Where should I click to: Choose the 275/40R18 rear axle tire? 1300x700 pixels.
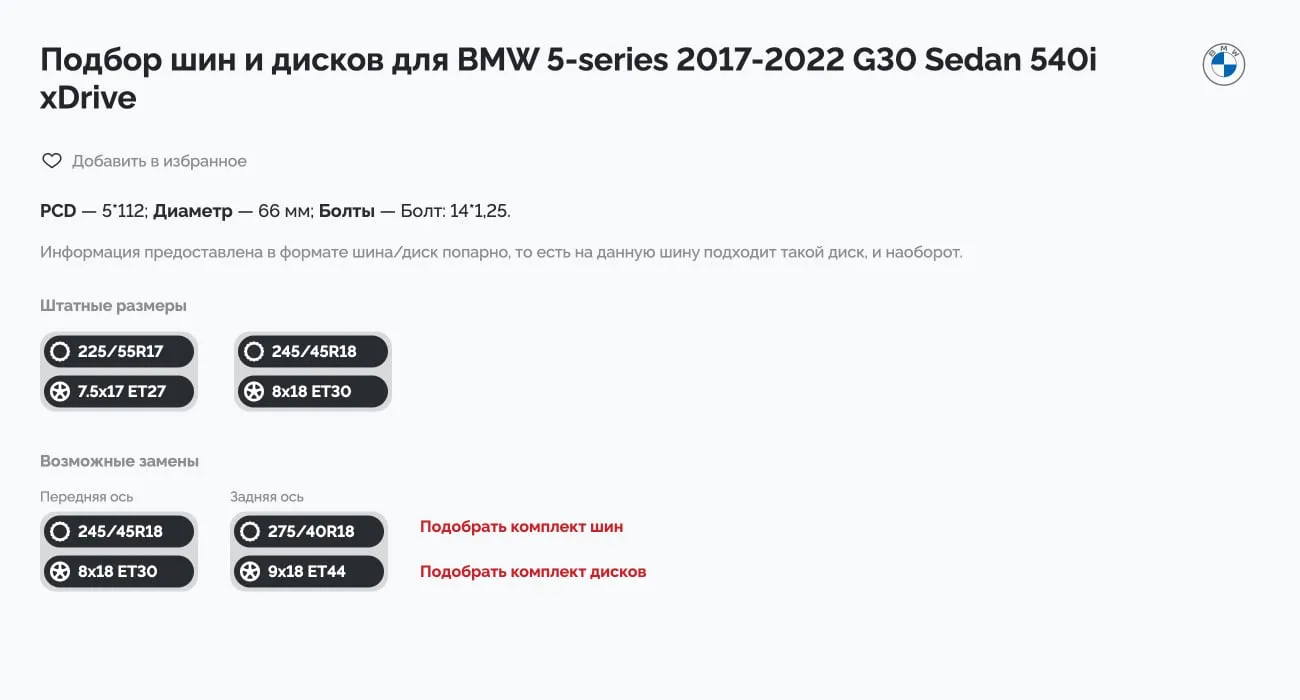click(309, 531)
